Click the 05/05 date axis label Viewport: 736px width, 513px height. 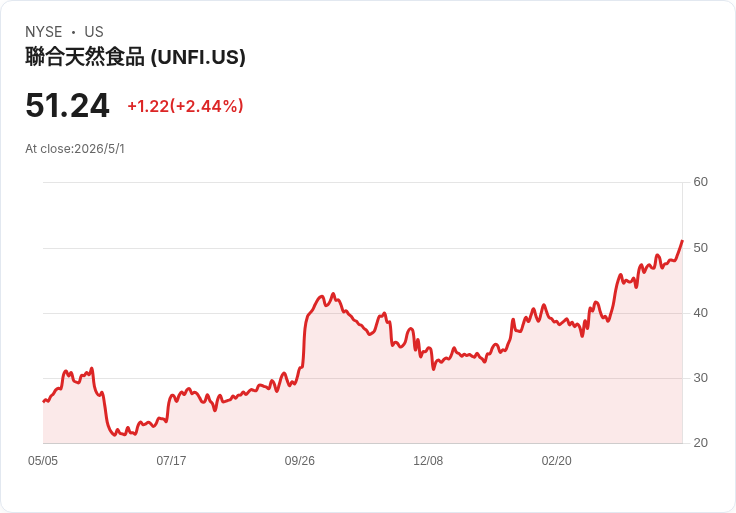[43, 460]
